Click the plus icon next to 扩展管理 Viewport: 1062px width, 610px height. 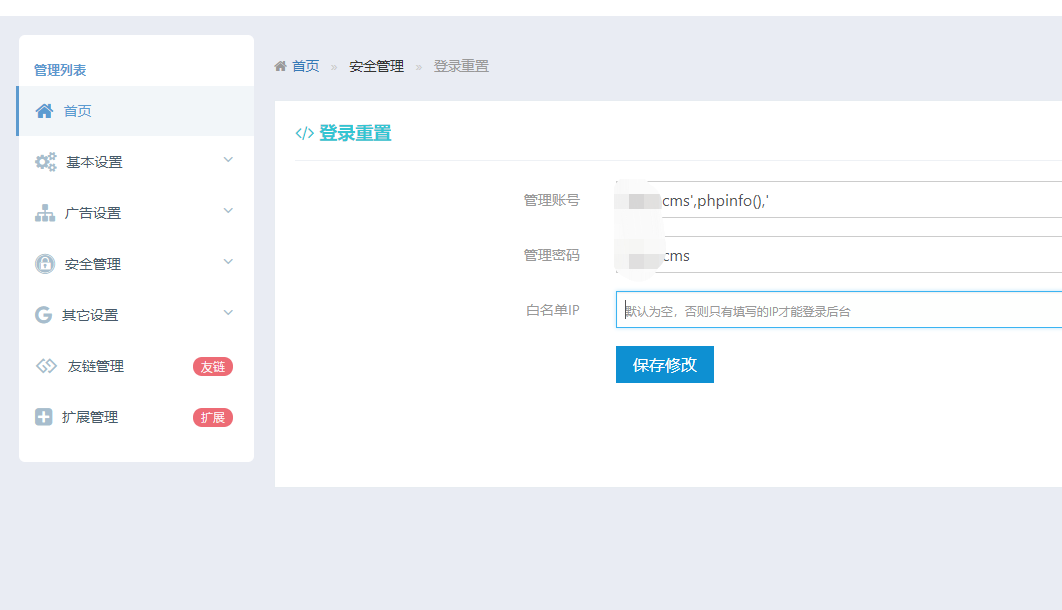pyautogui.click(x=44, y=417)
